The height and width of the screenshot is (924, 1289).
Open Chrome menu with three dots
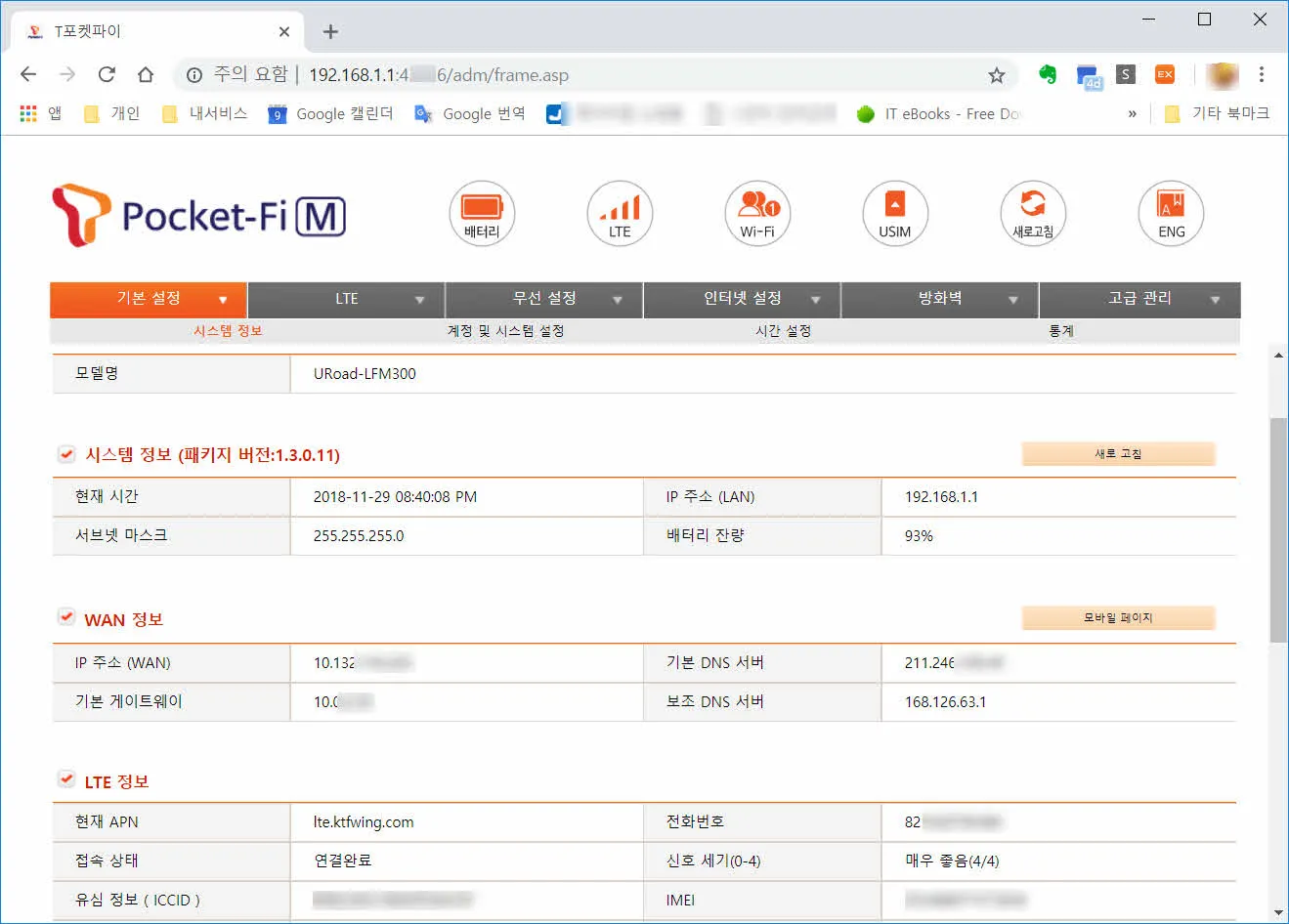pos(1262,74)
